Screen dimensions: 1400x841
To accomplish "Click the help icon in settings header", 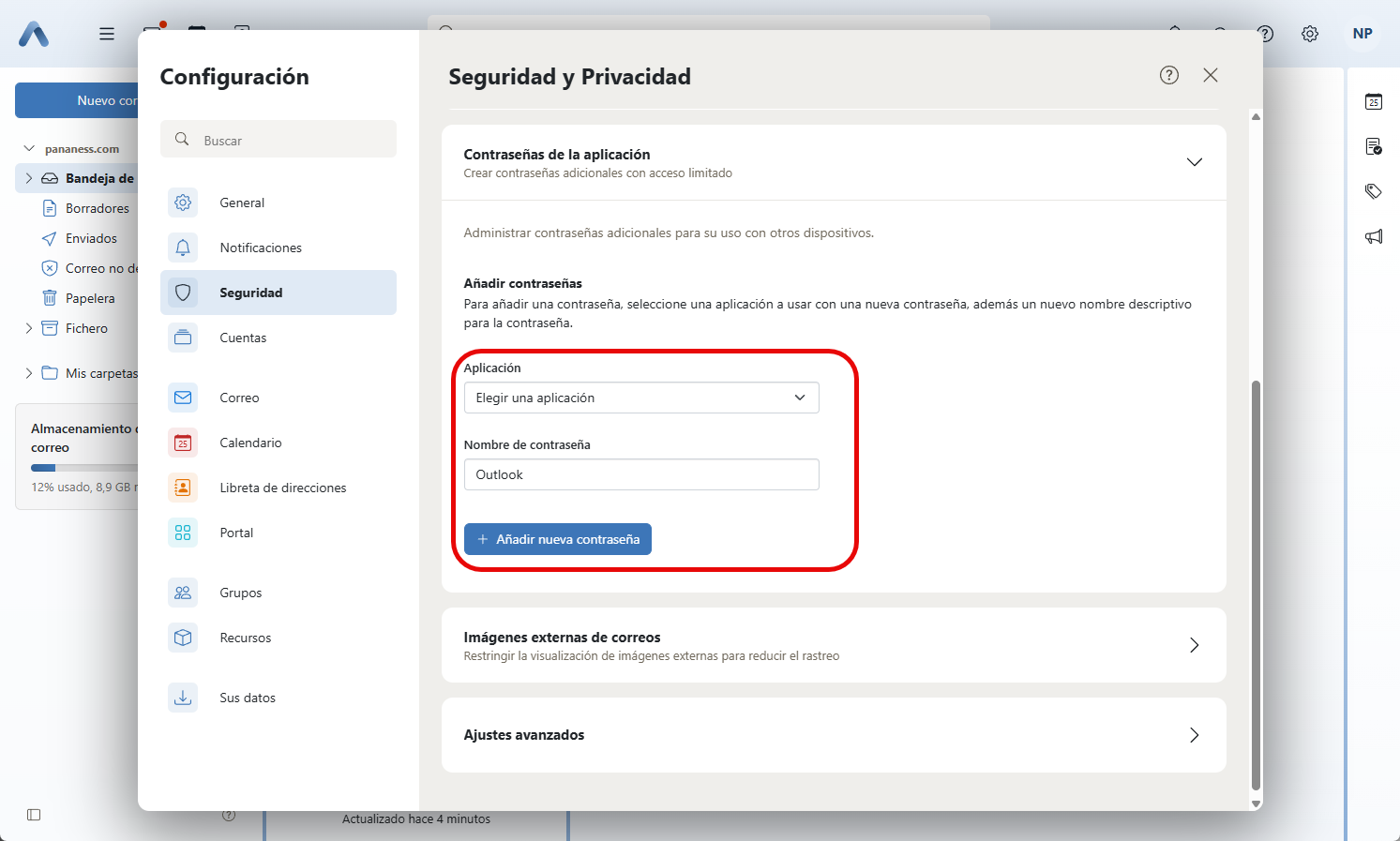I will point(1168,75).
